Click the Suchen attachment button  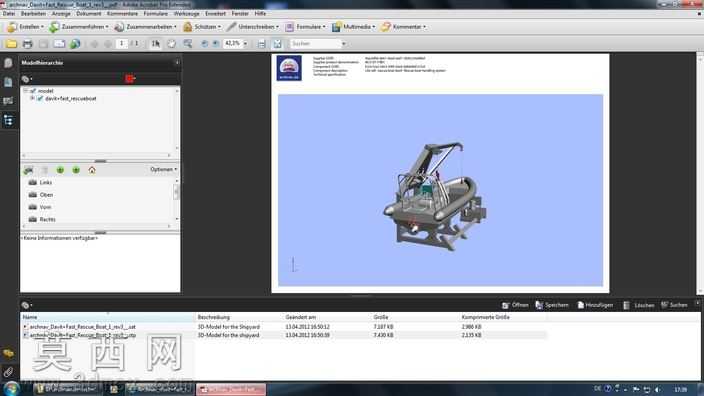pyautogui.click(x=674, y=305)
